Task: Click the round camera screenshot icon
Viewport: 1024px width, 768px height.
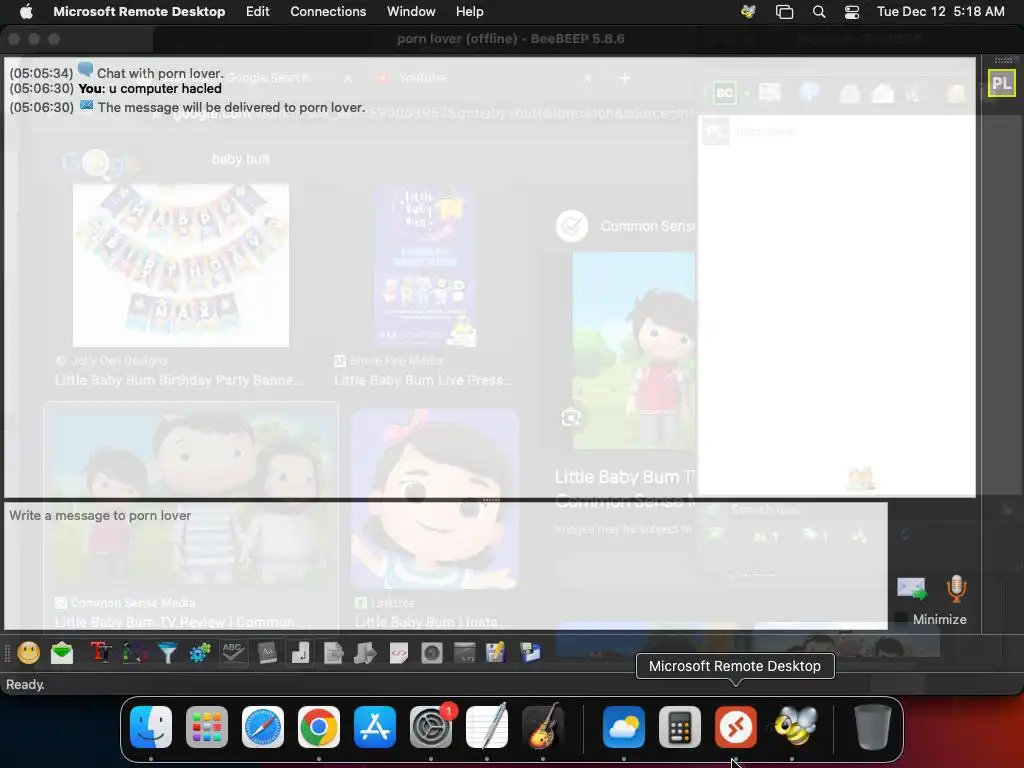Action: click(x=432, y=652)
